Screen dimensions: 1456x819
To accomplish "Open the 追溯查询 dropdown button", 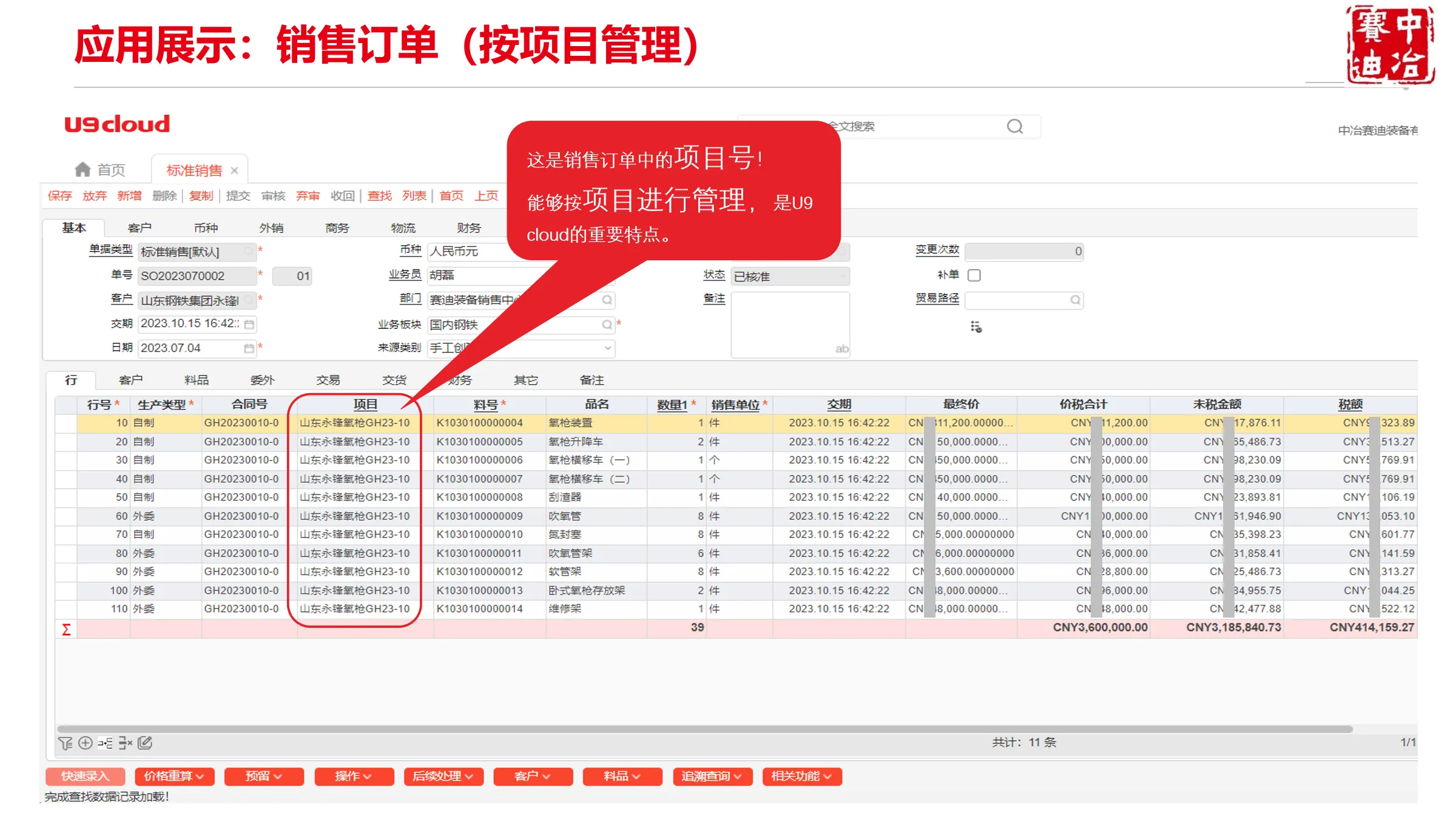I will [x=712, y=776].
